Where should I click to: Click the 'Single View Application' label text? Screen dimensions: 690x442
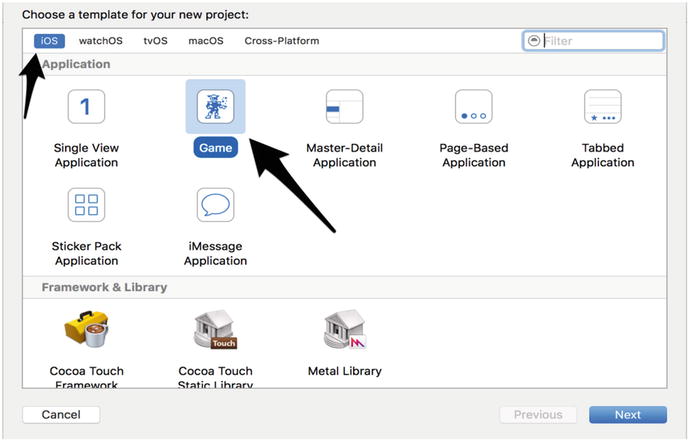coord(86,155)
